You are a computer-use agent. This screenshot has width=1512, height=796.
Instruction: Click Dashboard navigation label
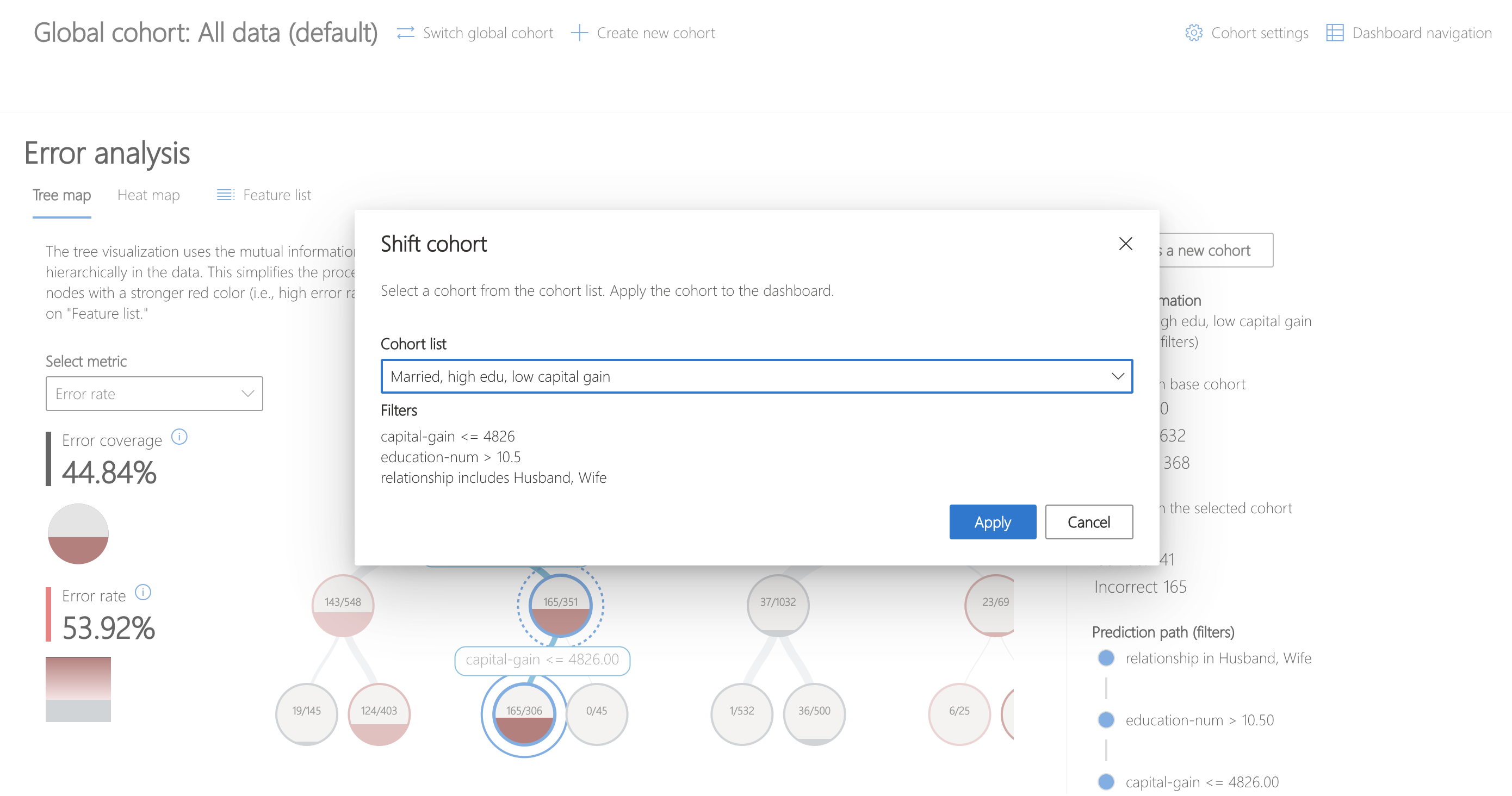pyautogui.click(x=1422, y=33)
